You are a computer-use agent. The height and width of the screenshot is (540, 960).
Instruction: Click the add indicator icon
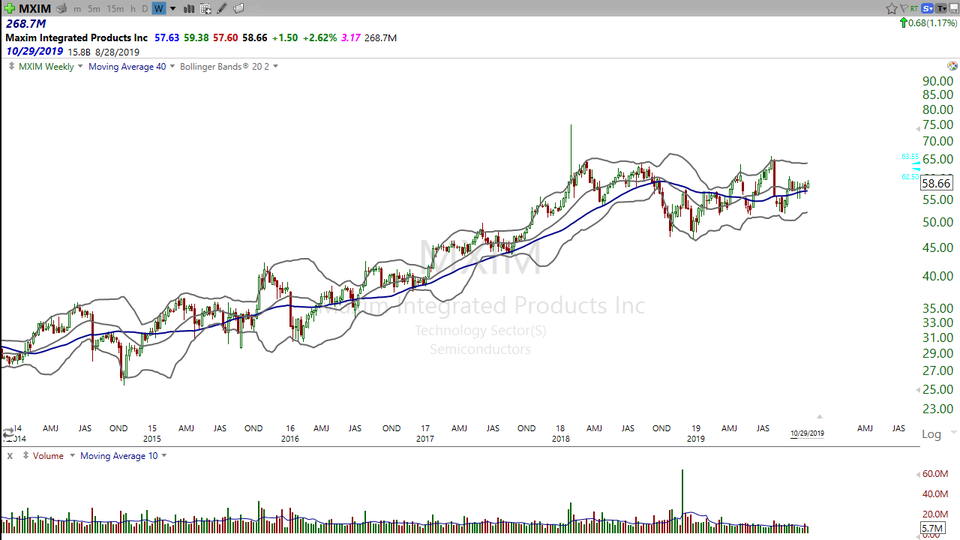click(206, 9)
